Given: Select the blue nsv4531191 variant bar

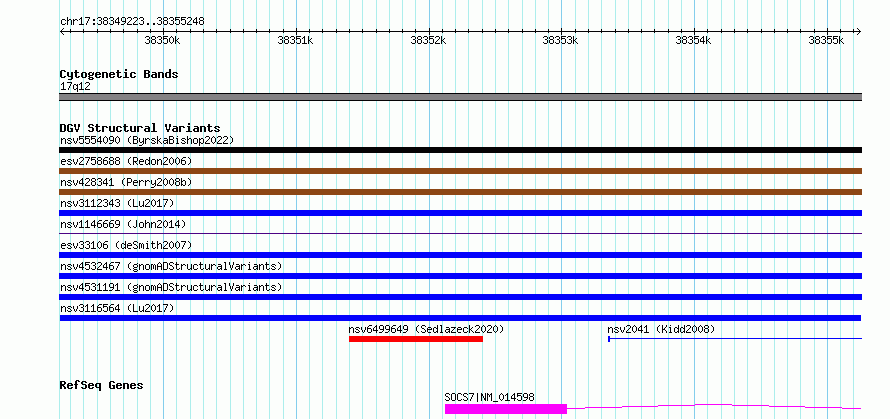Looking at the screenshot, I should pyautogui.click(x=461, y=297).
